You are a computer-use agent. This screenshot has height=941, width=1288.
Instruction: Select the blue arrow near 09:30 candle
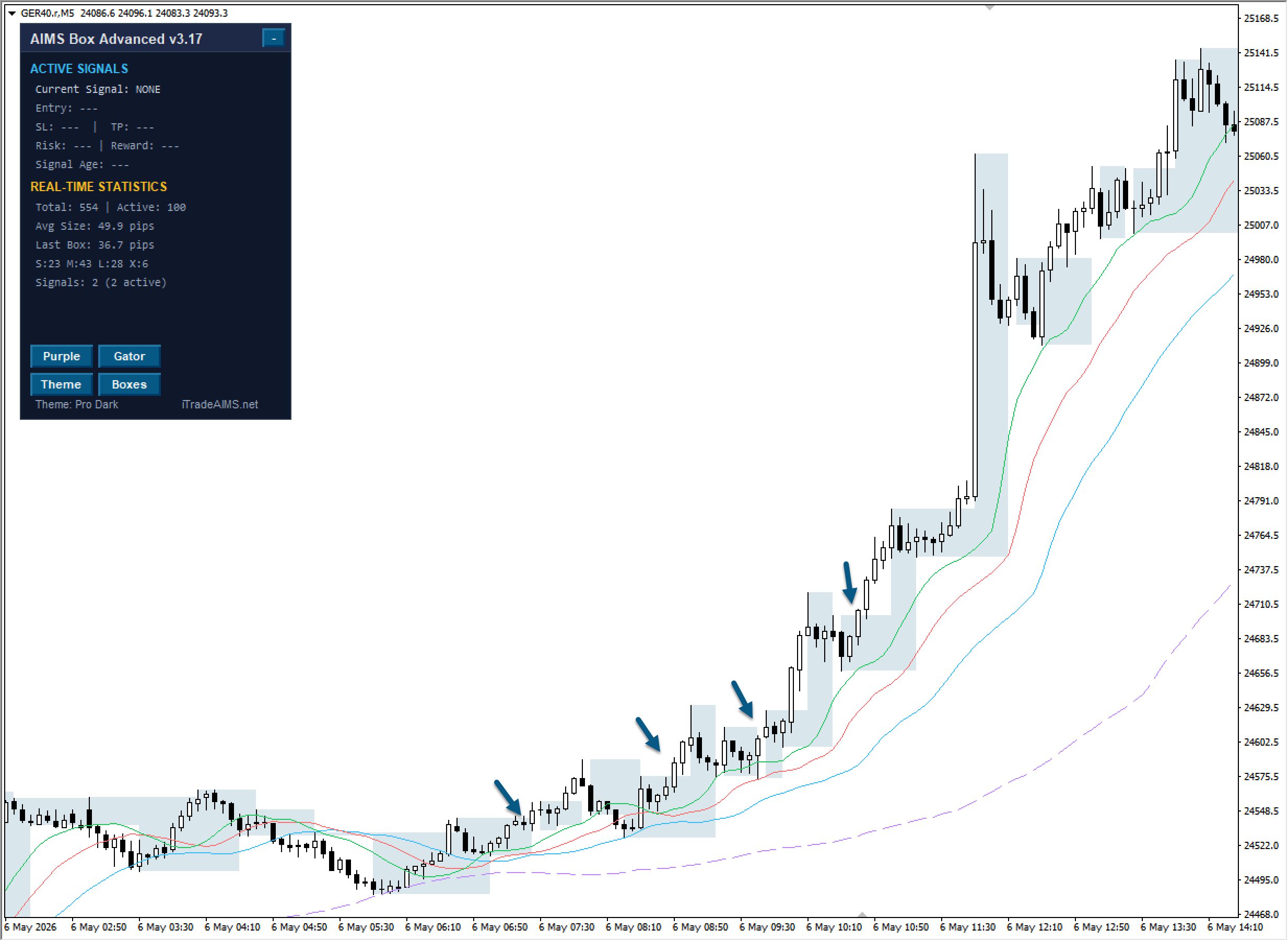pos(742,699)
